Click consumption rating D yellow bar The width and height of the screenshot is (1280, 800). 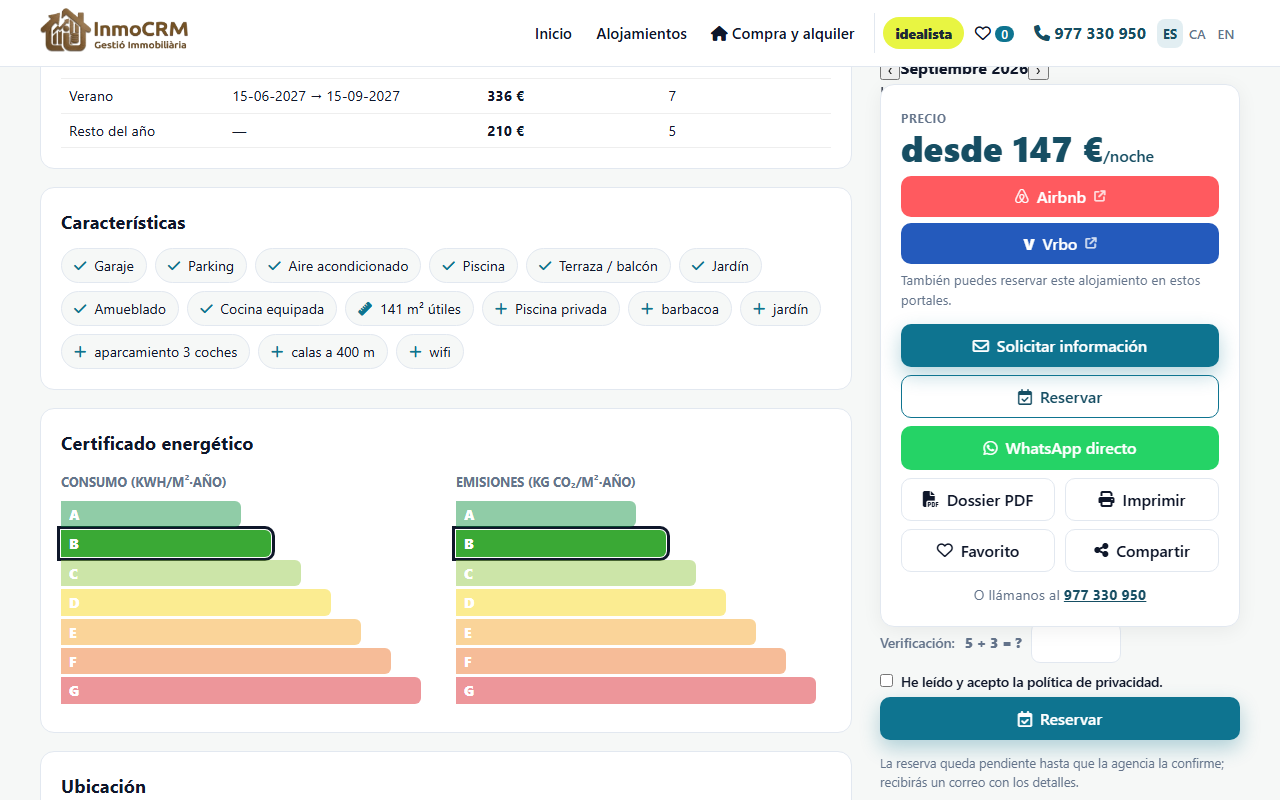pyautogui.click(x=196, y=603)
